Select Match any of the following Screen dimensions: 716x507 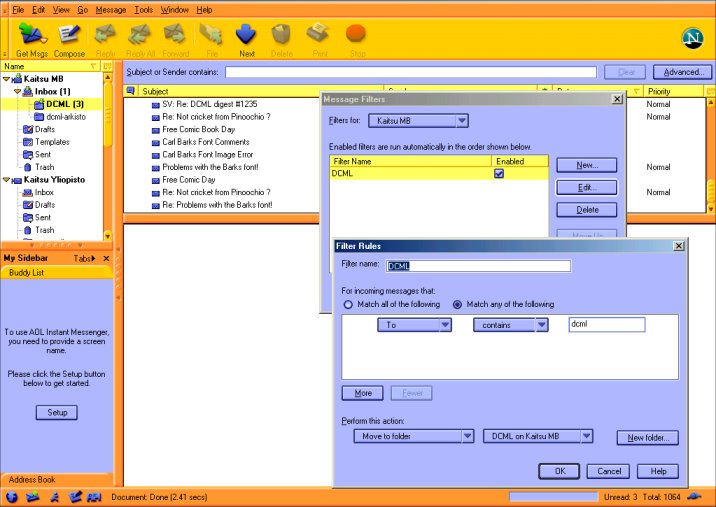pos(457,305)
